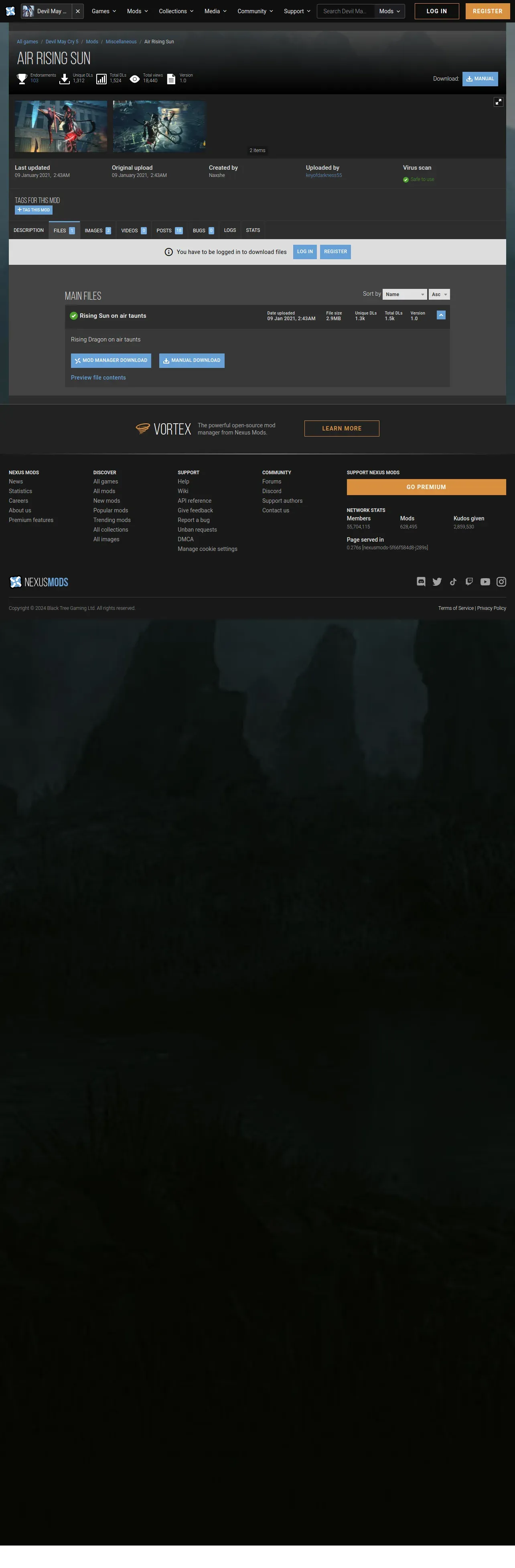Open uploader profile keyofdarkness55
The image size is (515, 1568).
click(324, 175)
